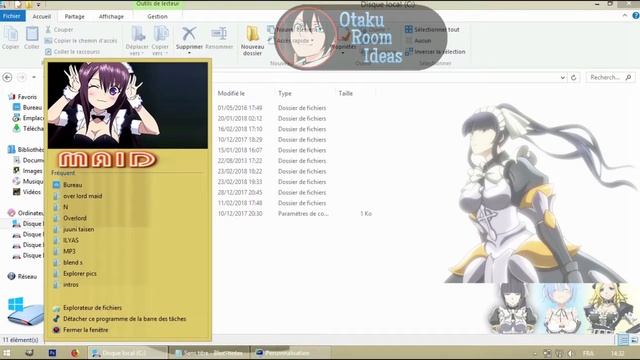The height and width of the screenshot is (360, 640).
Task: Open Quick Access Toolbar customize arrow
Action: click(38, 4)
